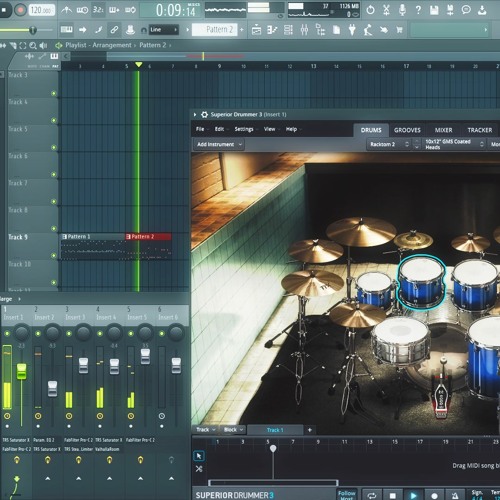Click the undo history clock icon
This screenshot has height=500, width=500.
coord(370,10)
